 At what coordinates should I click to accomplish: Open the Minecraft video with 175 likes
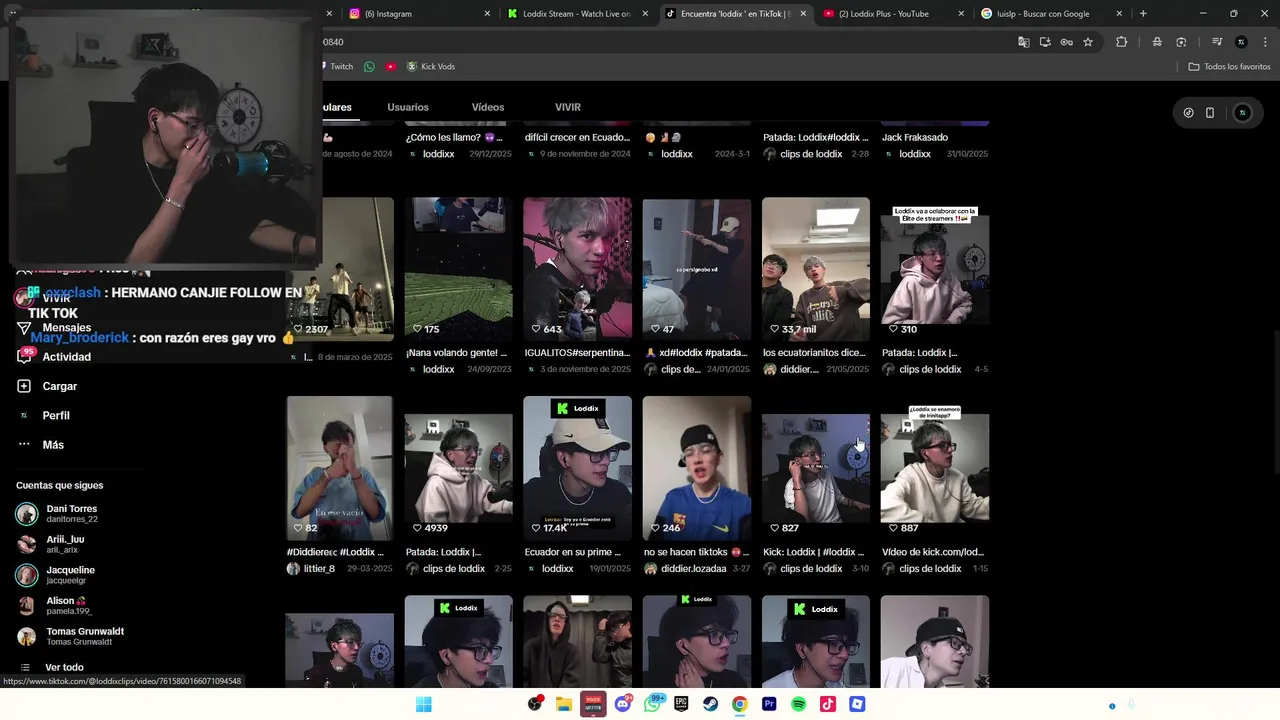coord(458,269)
